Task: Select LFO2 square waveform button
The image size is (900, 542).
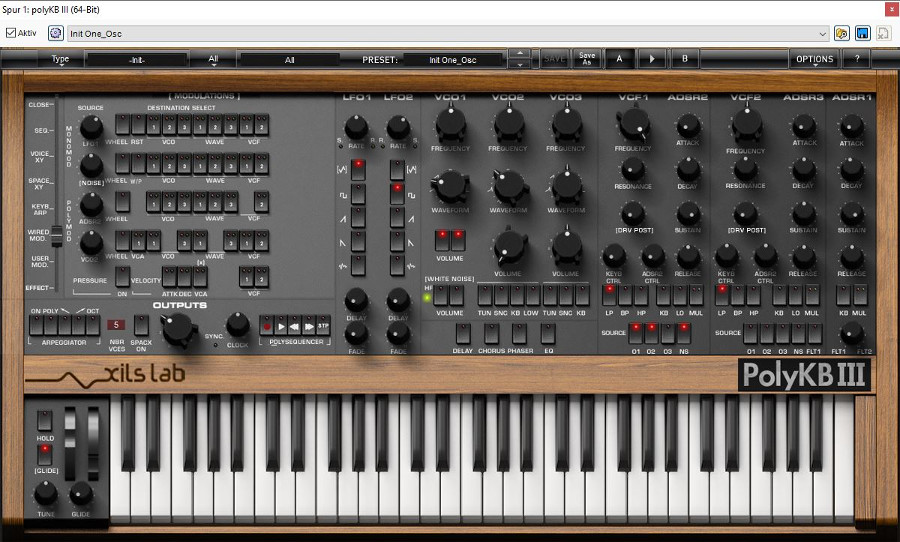Action: [397, 194]
